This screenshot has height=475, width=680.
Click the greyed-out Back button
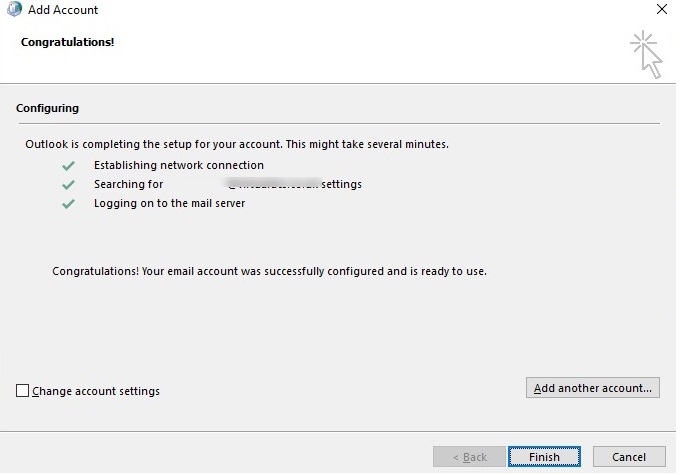[469, 457]
